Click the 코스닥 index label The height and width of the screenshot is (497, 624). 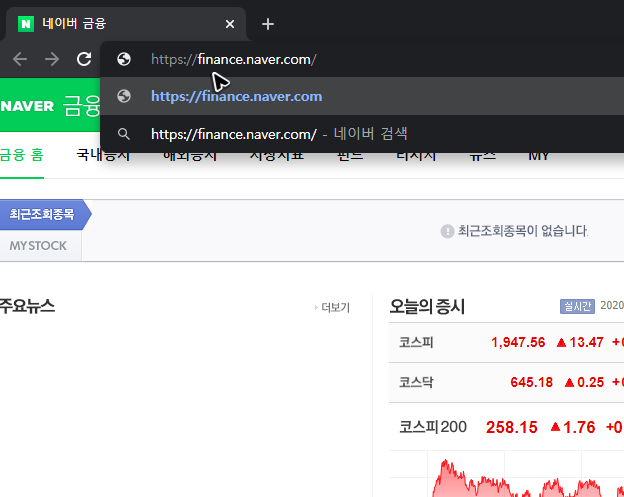pyautogui.click(x=416, y=382)
